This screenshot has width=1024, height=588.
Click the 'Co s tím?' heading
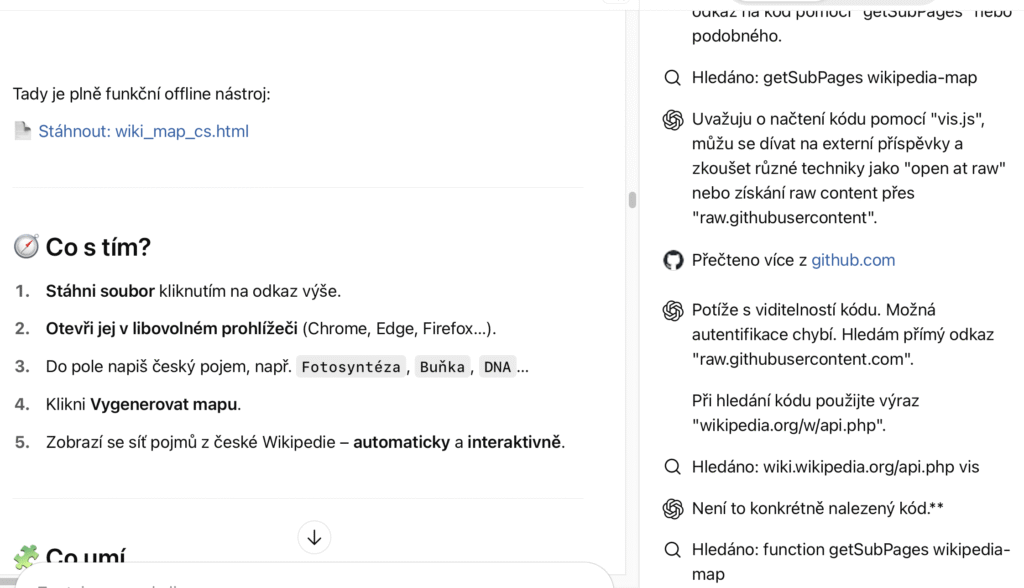tap(98, 247)
